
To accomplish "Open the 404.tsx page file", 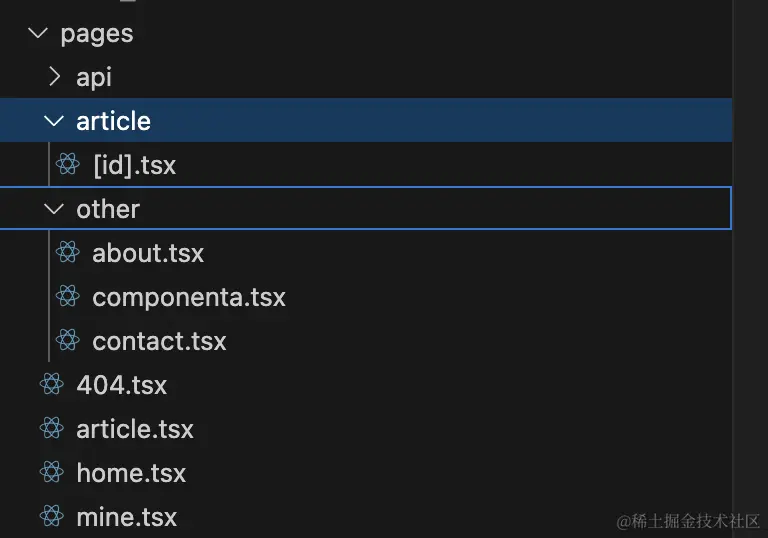I will (x=121, y=385).
